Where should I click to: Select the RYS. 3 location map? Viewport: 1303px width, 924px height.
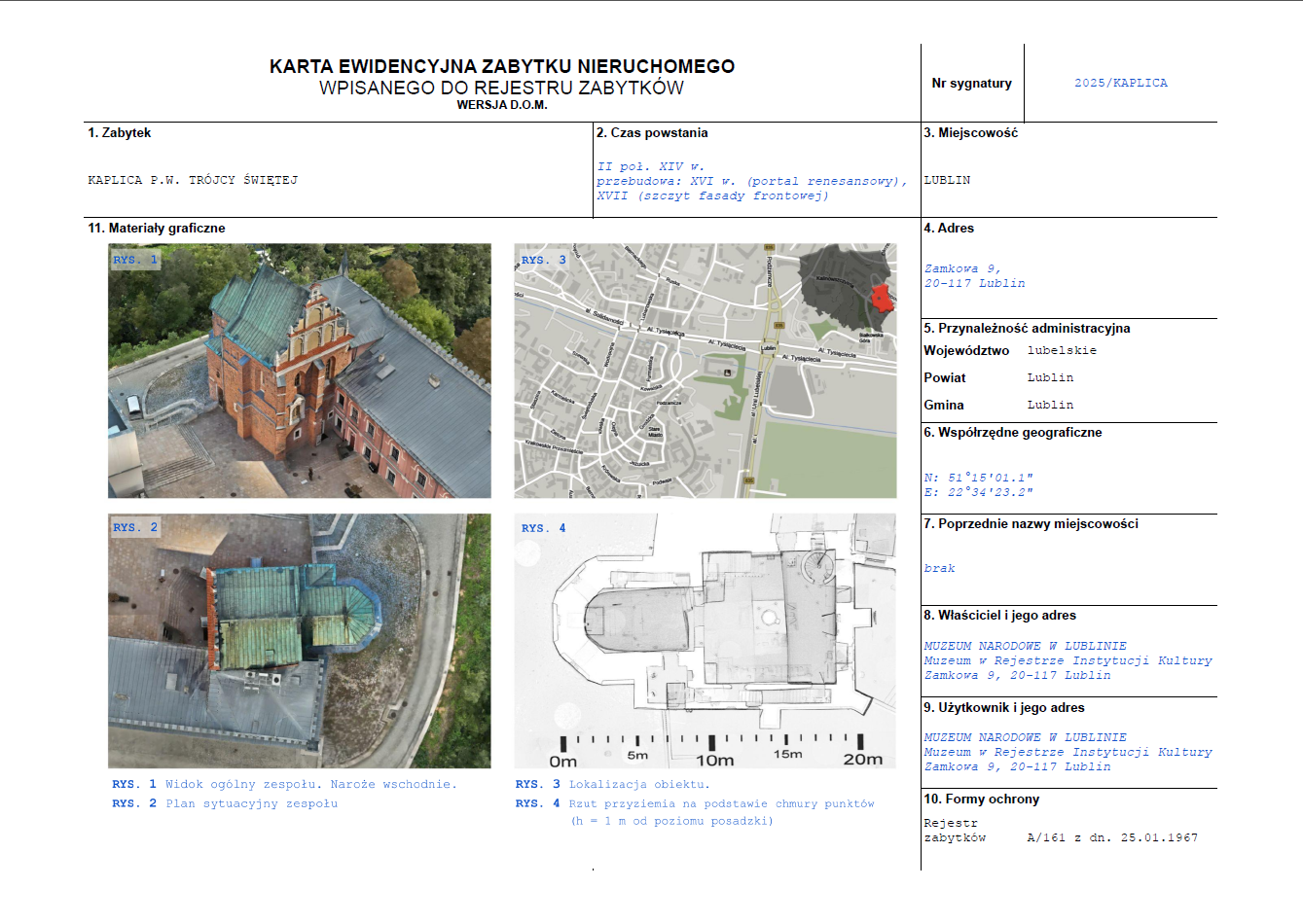click(x=706, y=371)
